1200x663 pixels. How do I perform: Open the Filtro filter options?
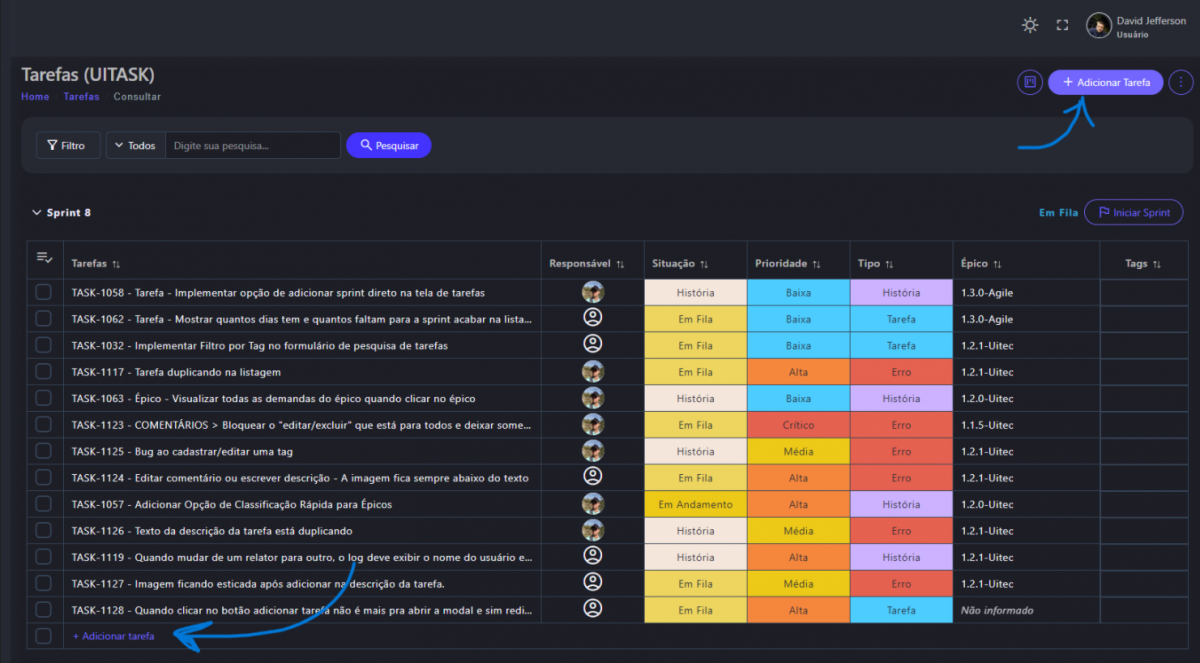(67, 146)
